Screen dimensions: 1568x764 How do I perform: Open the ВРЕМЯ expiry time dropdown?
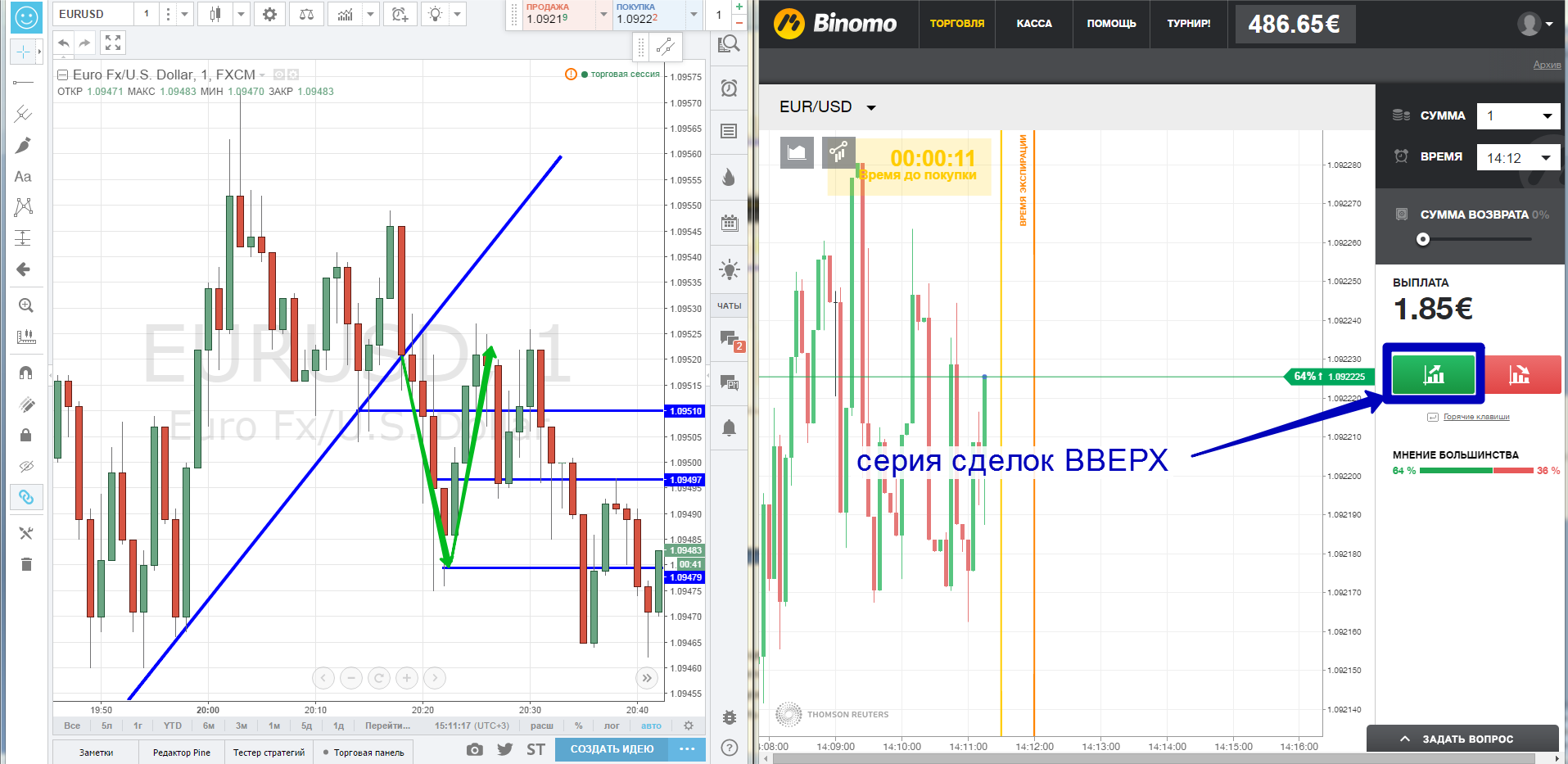1518,157
